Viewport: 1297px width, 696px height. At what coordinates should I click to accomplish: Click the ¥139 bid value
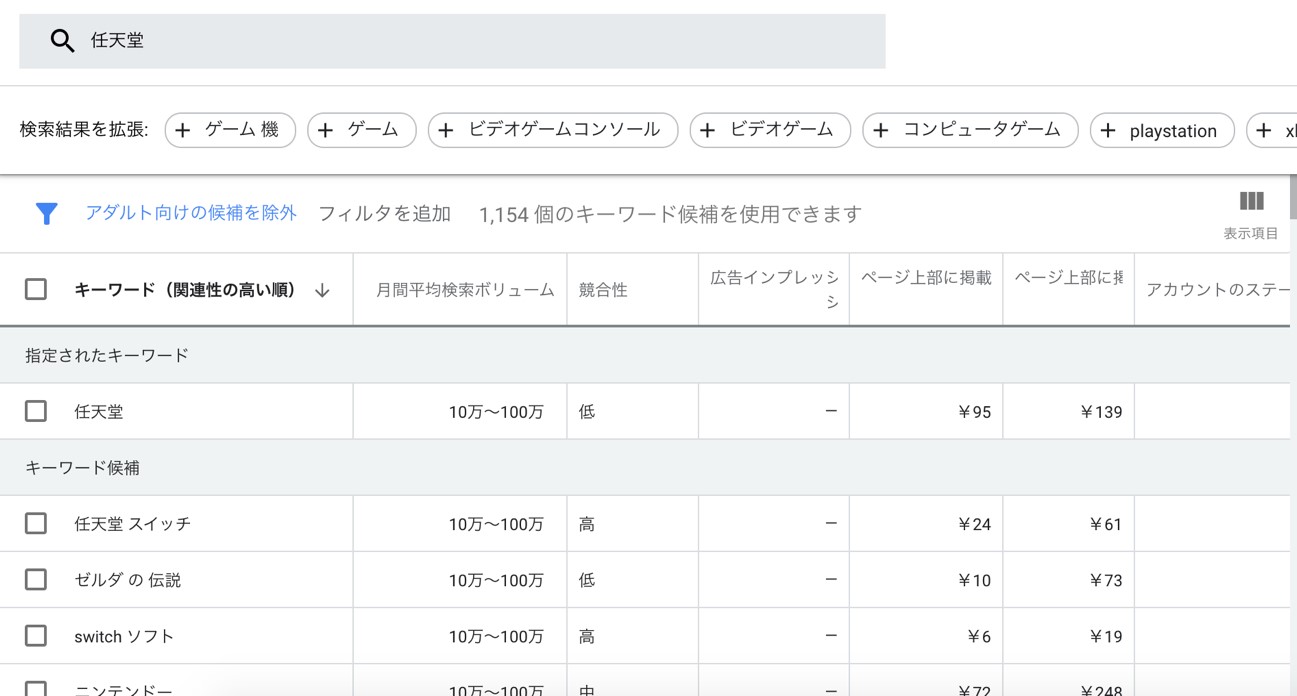(1100, 412)
